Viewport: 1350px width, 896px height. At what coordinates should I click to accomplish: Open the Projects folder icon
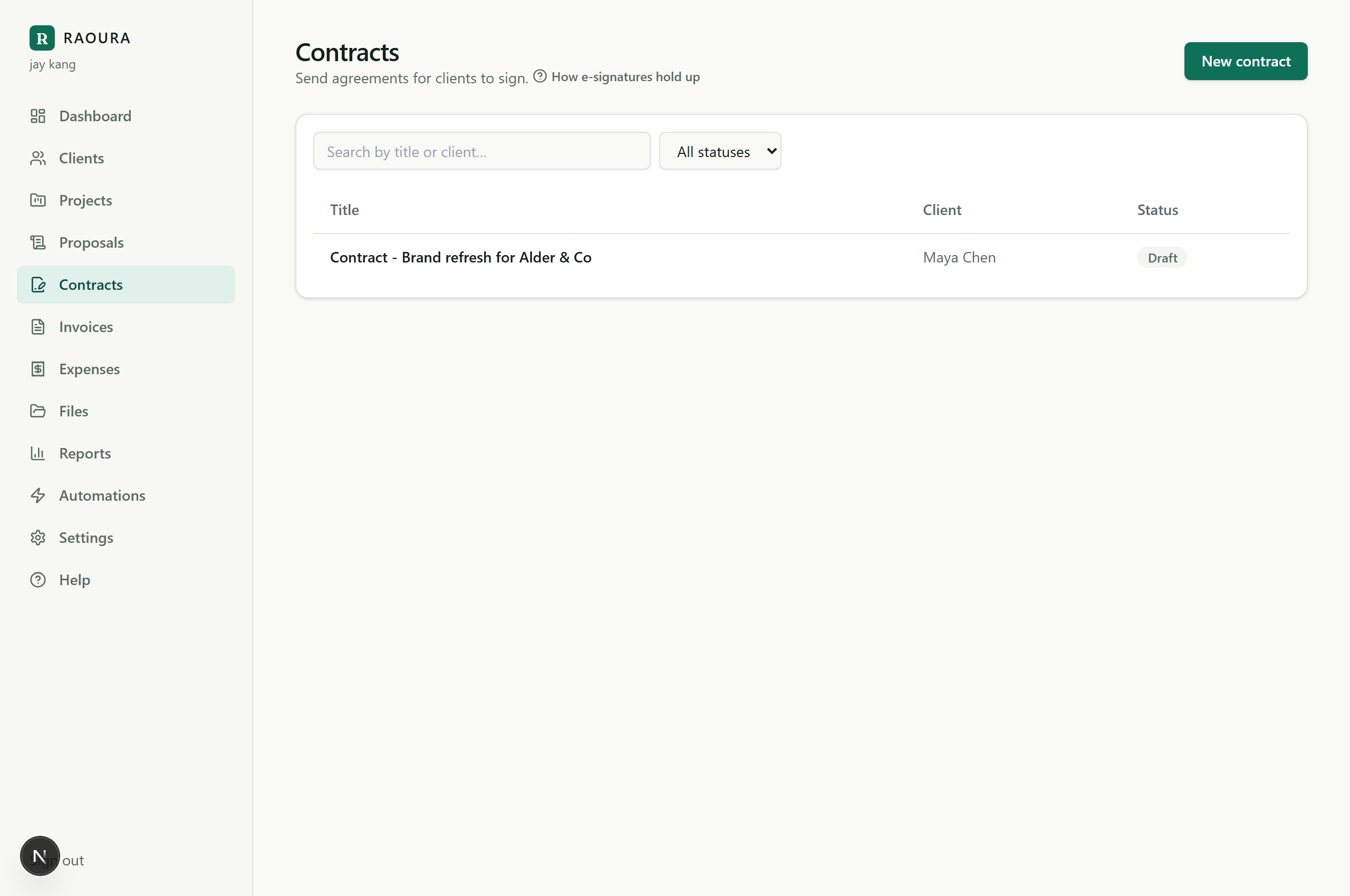click(x=38, y=201)
